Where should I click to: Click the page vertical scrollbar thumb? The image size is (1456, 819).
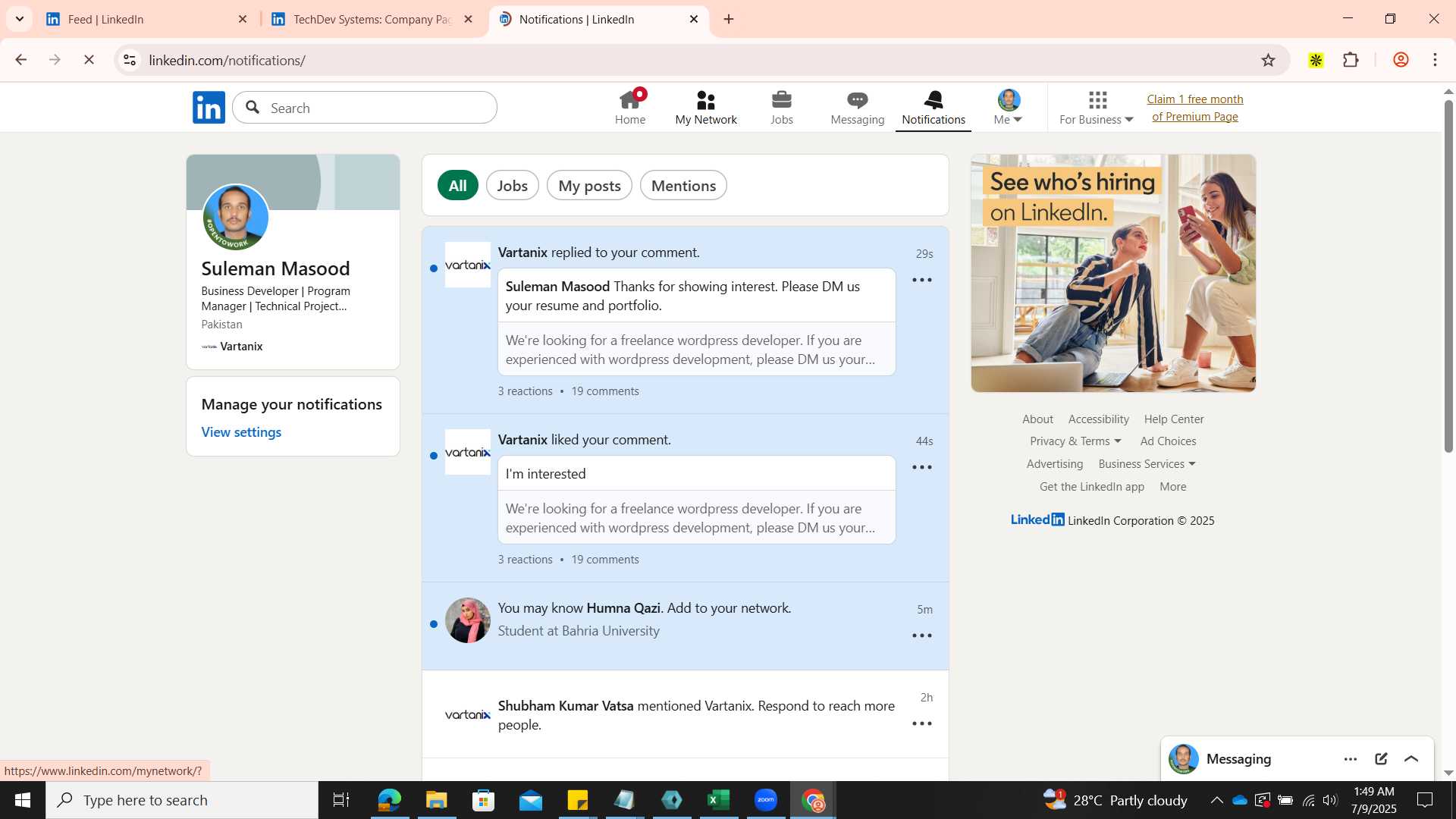[1448, 276]
